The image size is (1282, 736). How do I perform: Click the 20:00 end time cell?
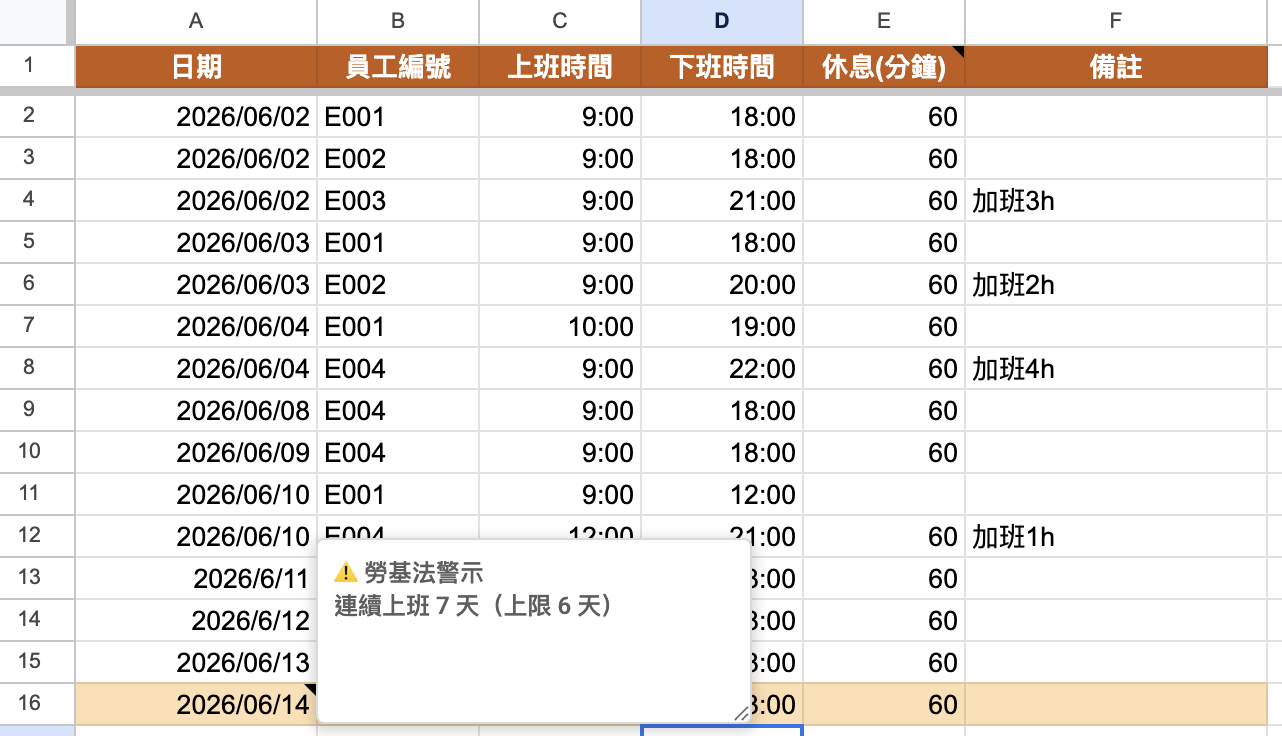722,285
